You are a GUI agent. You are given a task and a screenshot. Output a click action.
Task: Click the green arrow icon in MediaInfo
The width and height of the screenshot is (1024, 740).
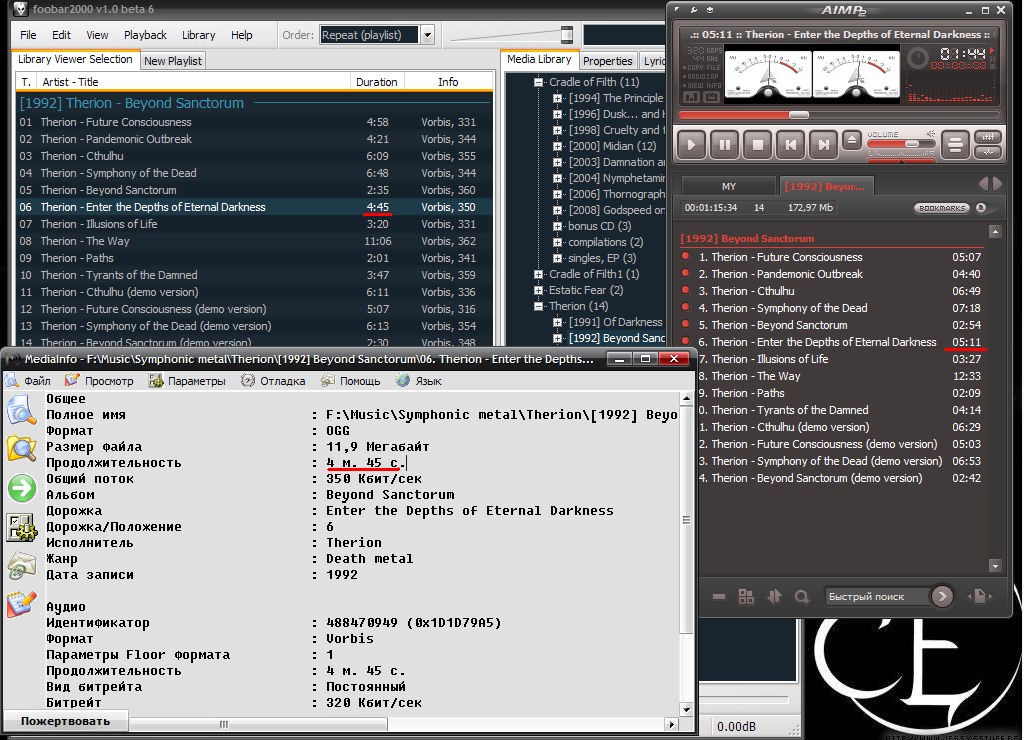[x=21, y=488]
